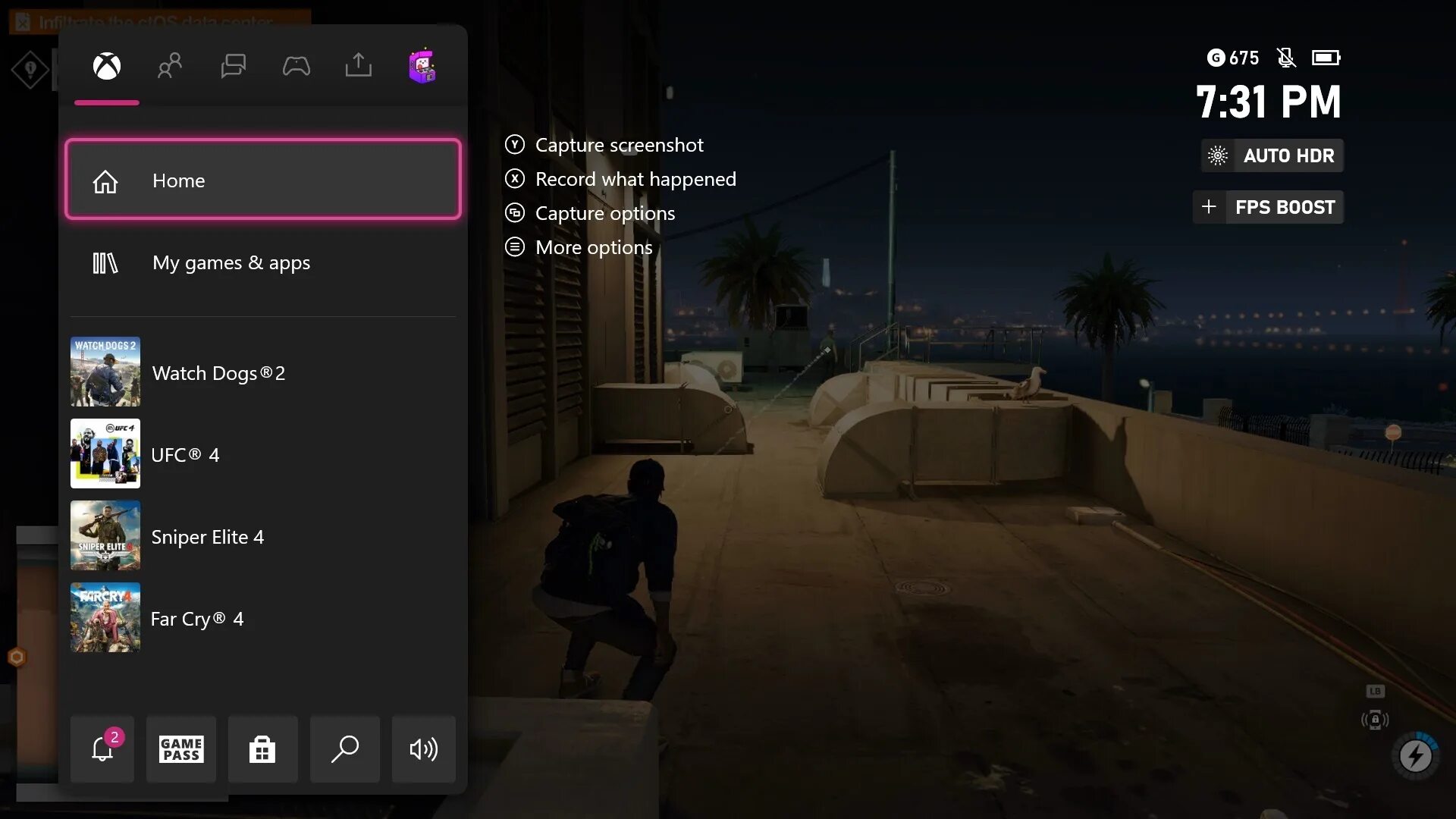The height and width of the screenshot is (819, 1456).
Task: Click the Share/Upload icon
Action: (359, 66)
